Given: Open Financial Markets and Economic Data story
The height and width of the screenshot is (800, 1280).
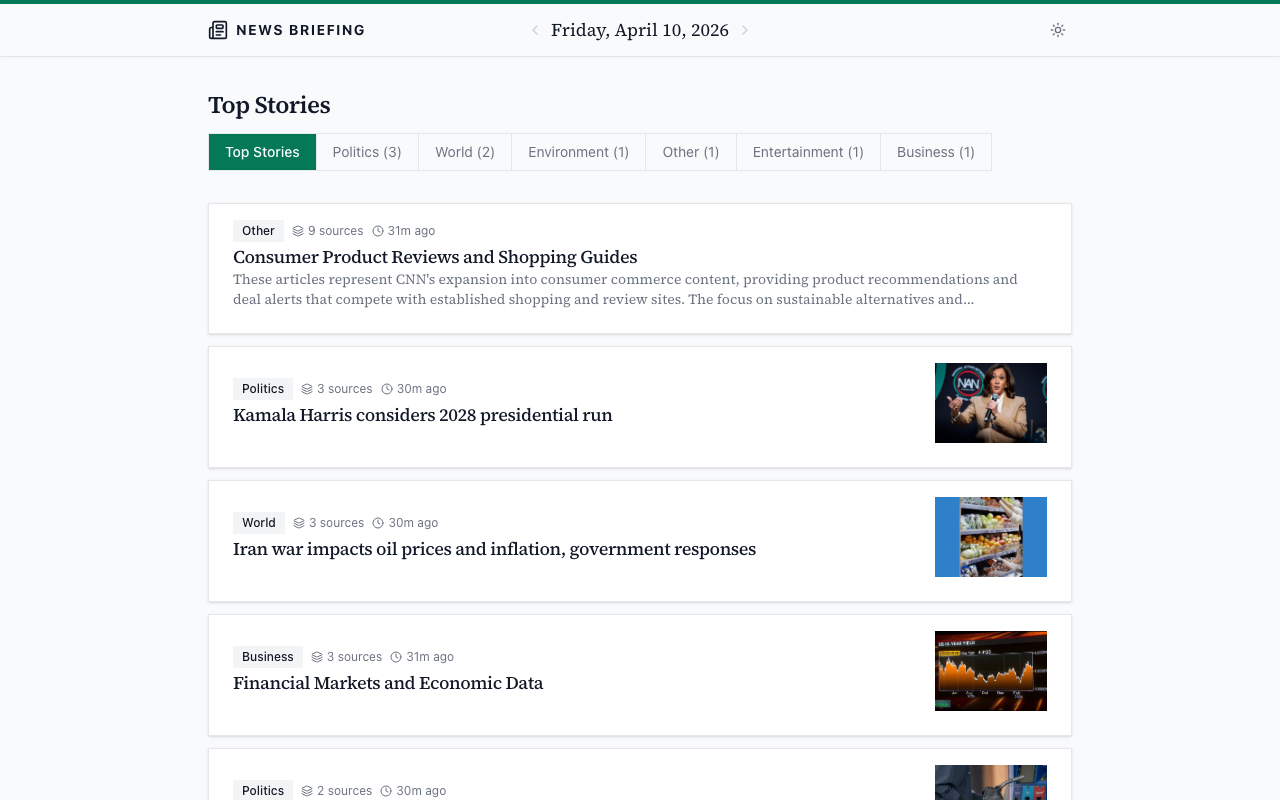Looking at the screenshot, I should pos(388,683).
